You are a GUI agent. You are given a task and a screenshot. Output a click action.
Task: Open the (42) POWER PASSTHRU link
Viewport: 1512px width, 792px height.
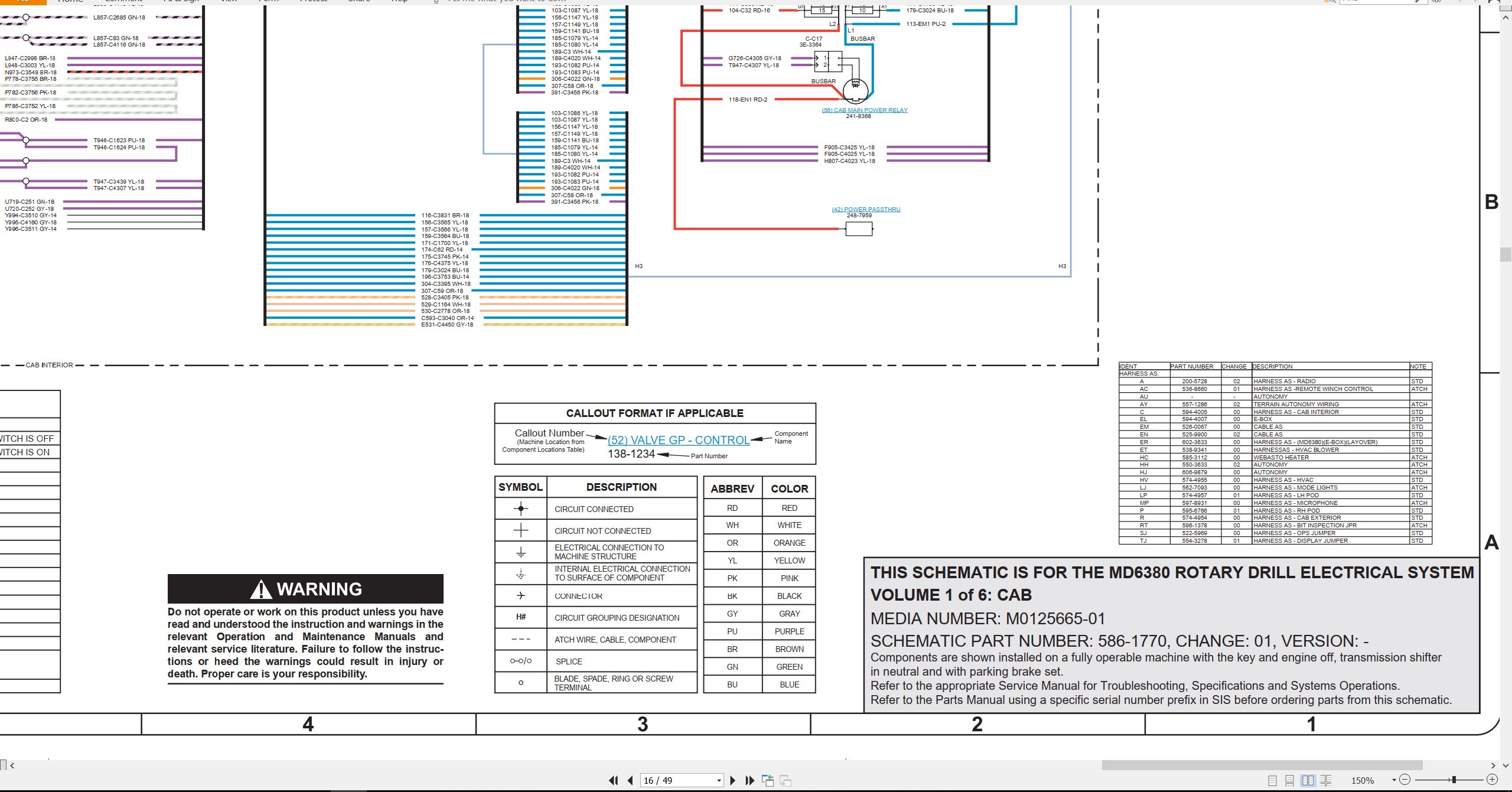click(866, 209)
